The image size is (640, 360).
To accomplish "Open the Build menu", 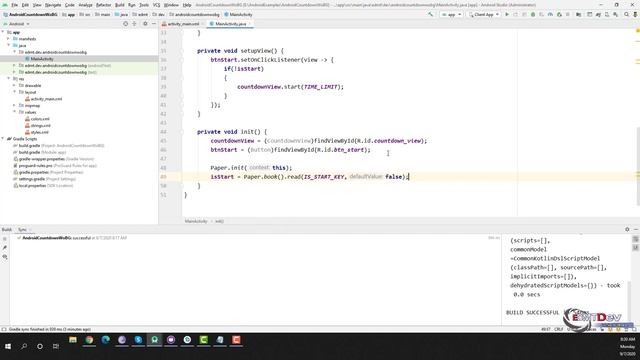I will [119, 5].
